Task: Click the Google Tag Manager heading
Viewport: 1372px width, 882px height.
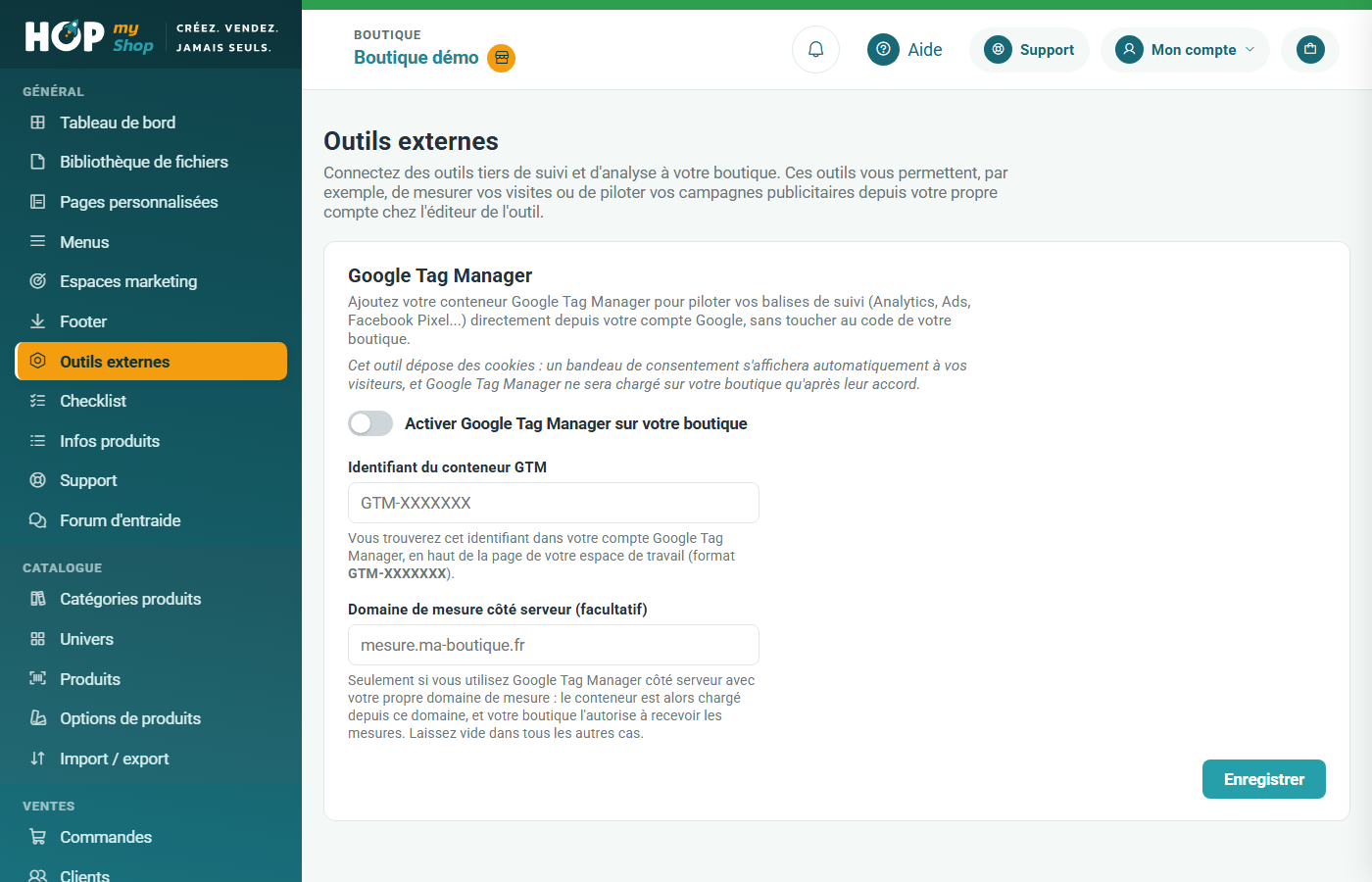Action: tap(440, 275)
